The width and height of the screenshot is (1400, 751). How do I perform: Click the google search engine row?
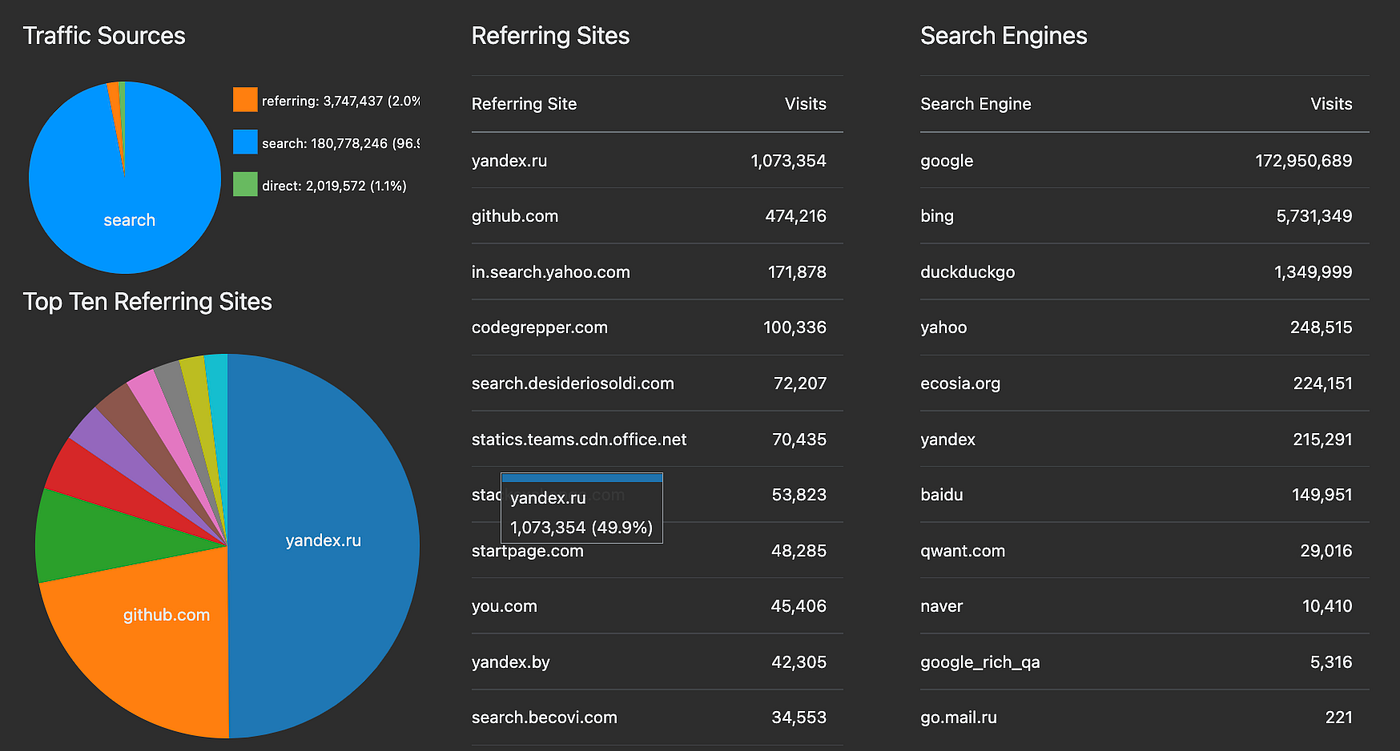[x=1144, y=160]
